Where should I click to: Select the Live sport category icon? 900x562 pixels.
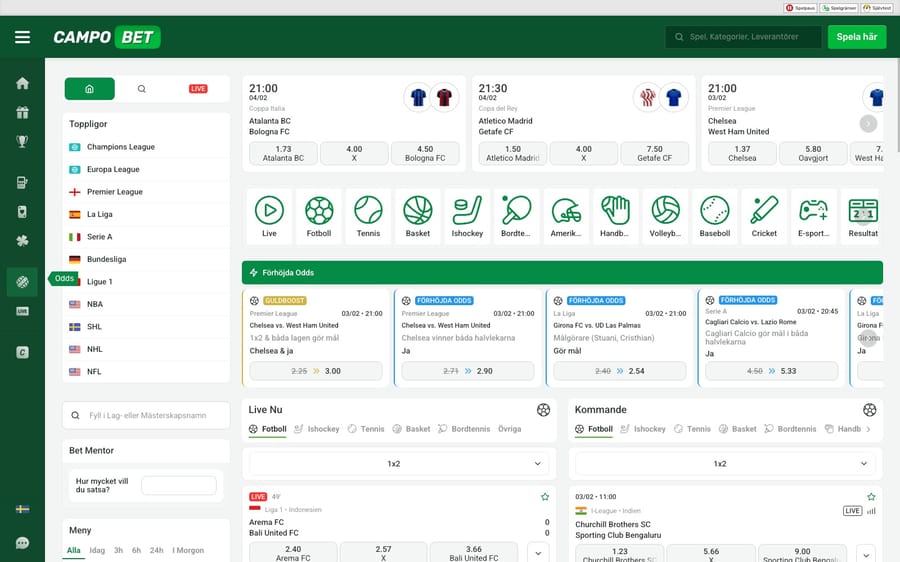(x=269, y=216)
